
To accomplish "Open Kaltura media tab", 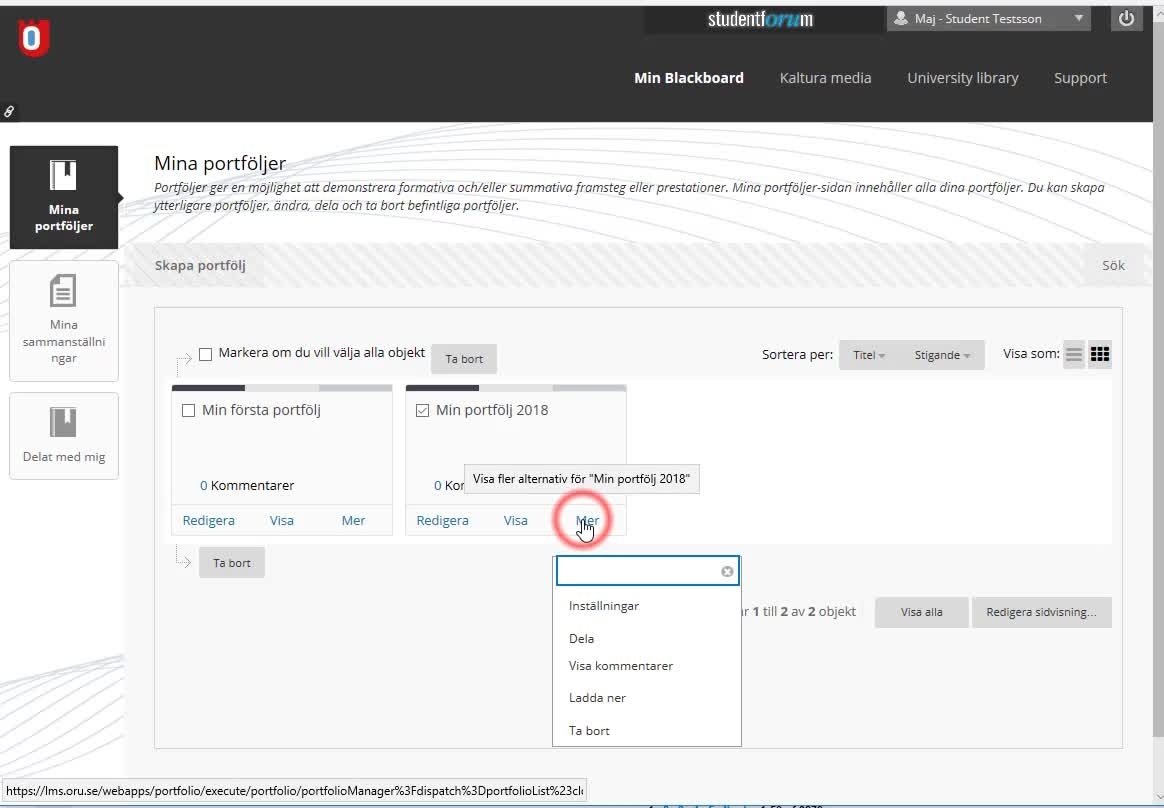I will (x=825, y=78).
